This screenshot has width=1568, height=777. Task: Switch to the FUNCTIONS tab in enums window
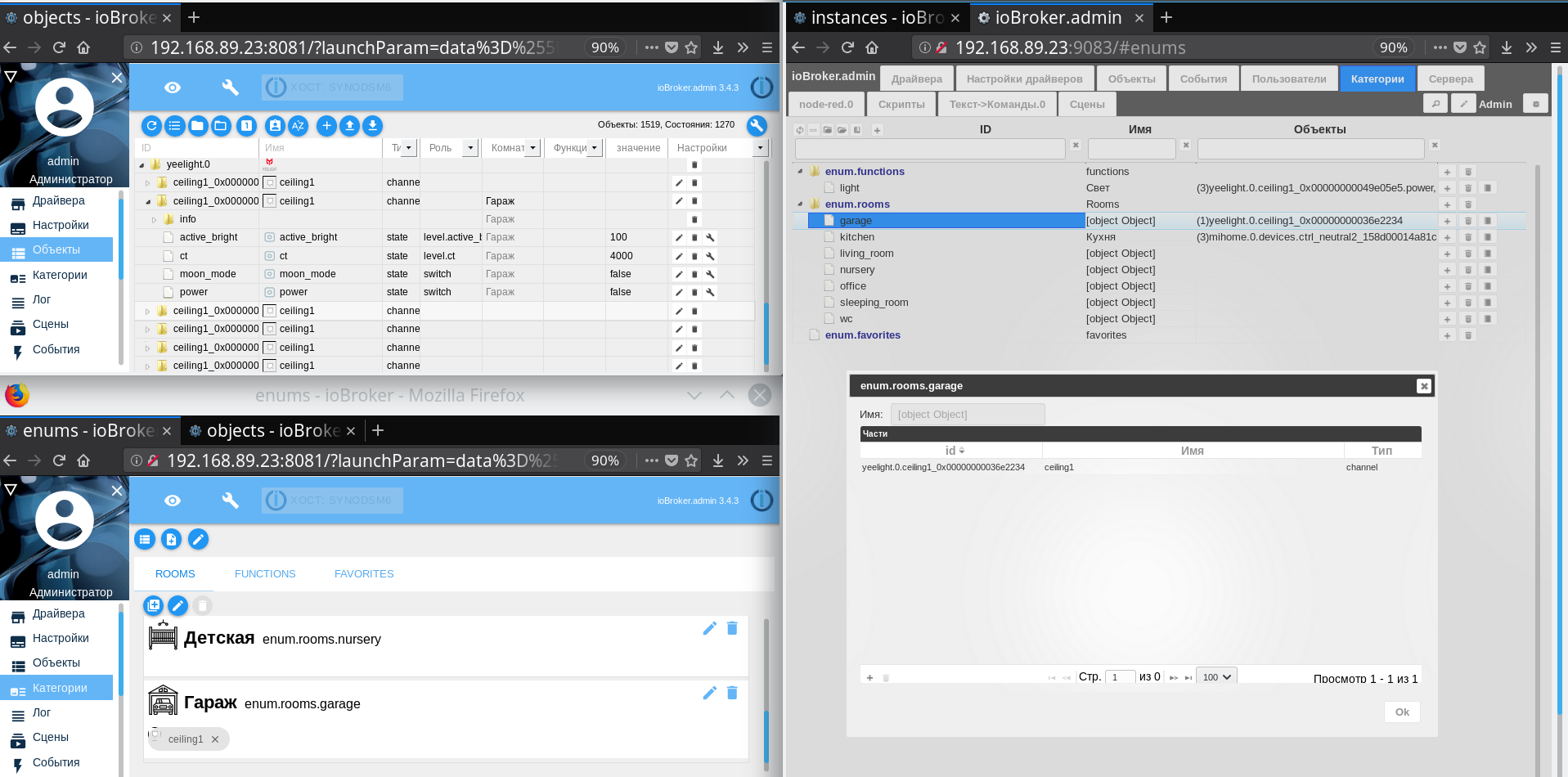[265, 574]
